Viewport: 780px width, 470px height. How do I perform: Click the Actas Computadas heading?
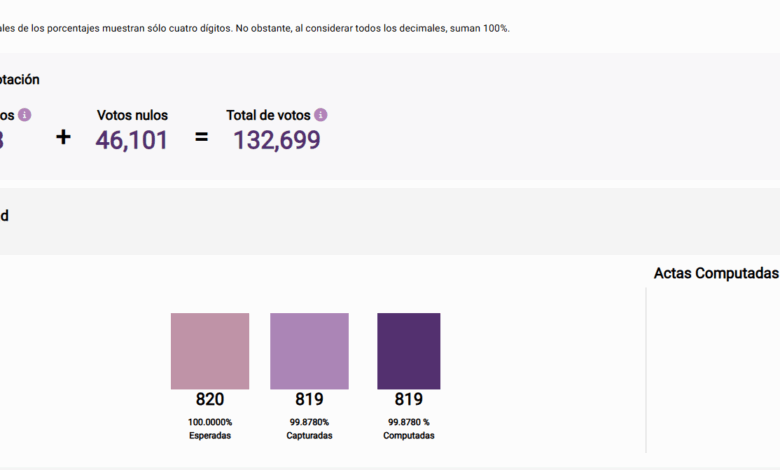point(716,273)
